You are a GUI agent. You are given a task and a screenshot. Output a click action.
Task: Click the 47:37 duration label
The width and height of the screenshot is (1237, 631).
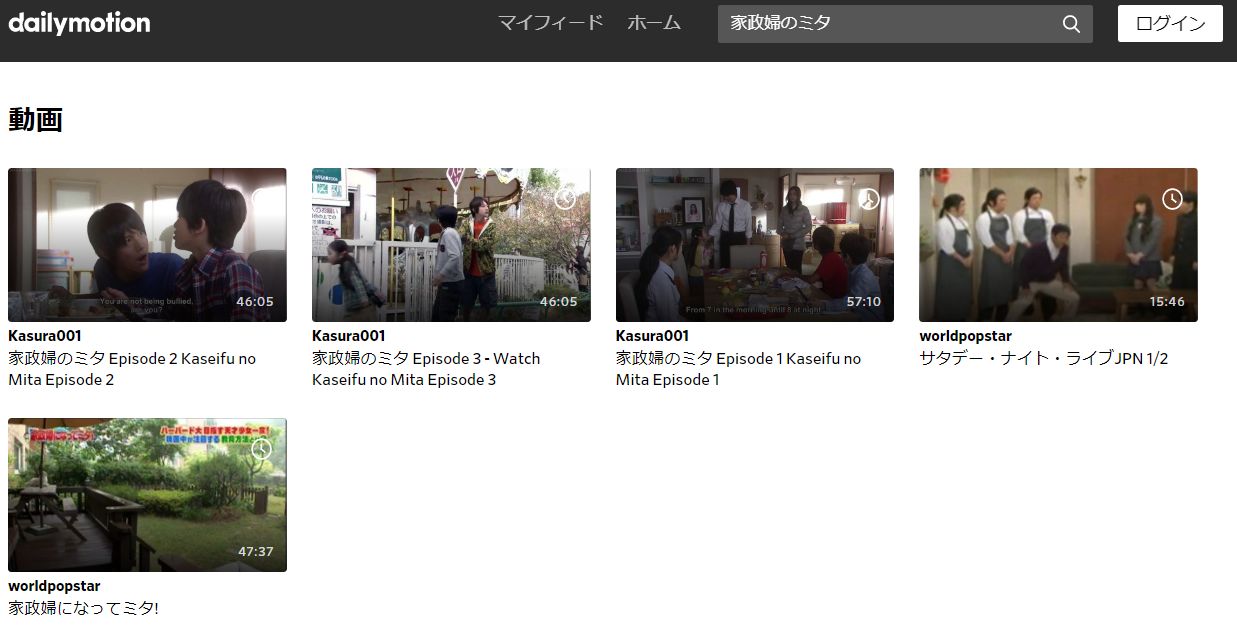256,552
